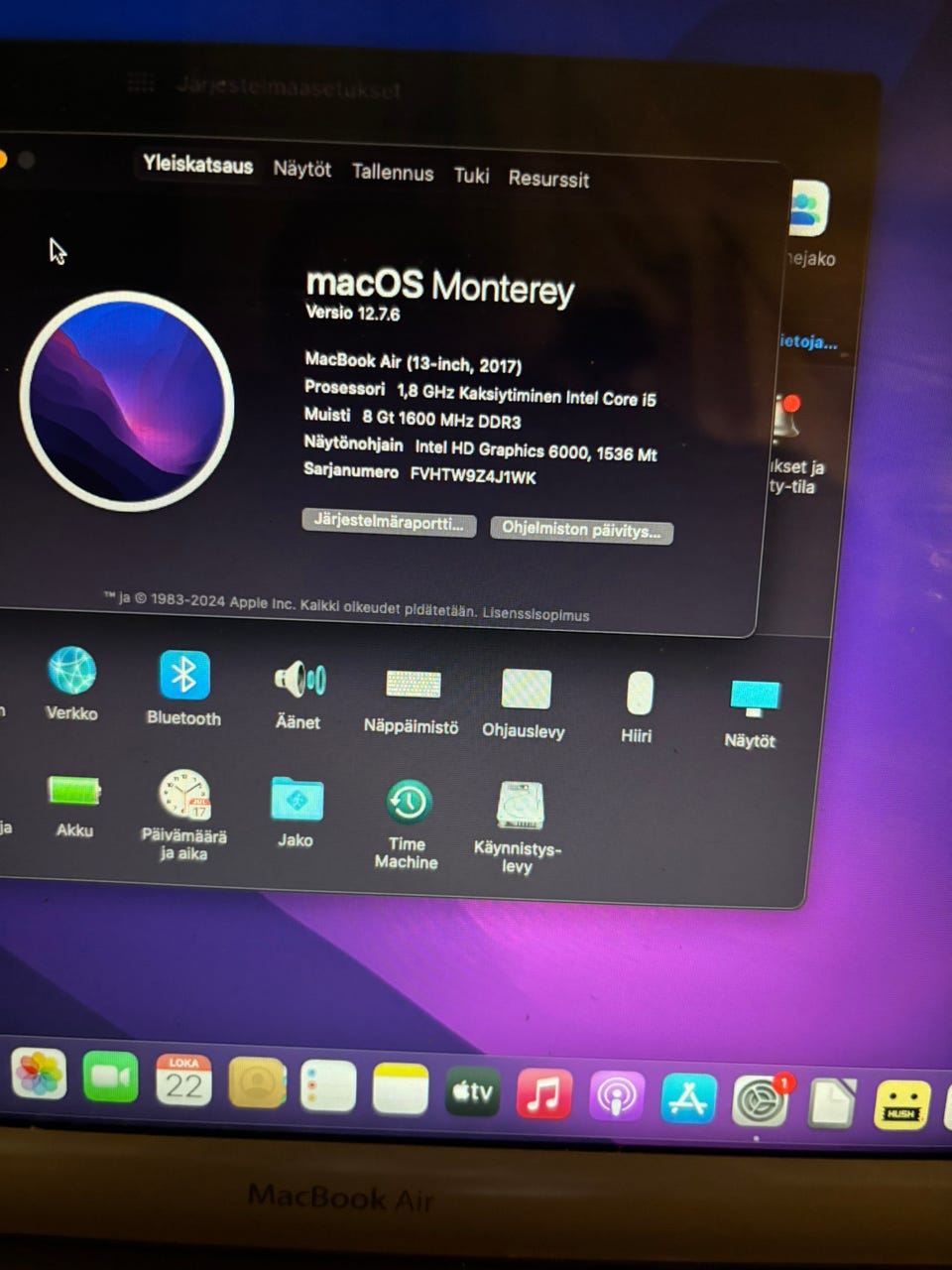
Task: Switch to the Resurssit tab
Action: 549,179
